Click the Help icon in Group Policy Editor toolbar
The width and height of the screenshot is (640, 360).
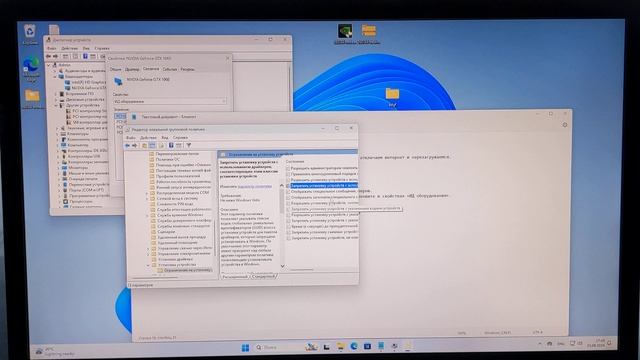171,145
